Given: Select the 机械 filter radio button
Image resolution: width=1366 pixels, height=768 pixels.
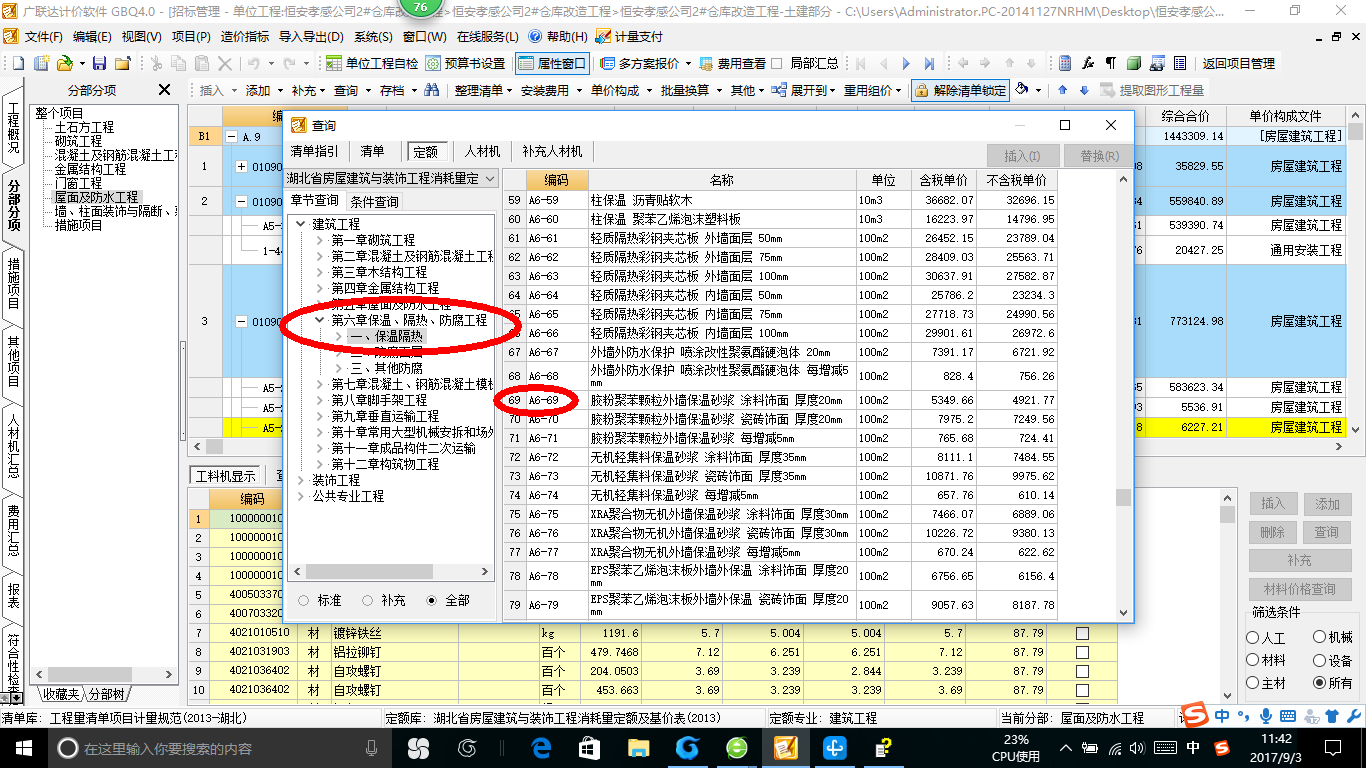Looking at the screenshot, I should click(x=1320, y=638).
